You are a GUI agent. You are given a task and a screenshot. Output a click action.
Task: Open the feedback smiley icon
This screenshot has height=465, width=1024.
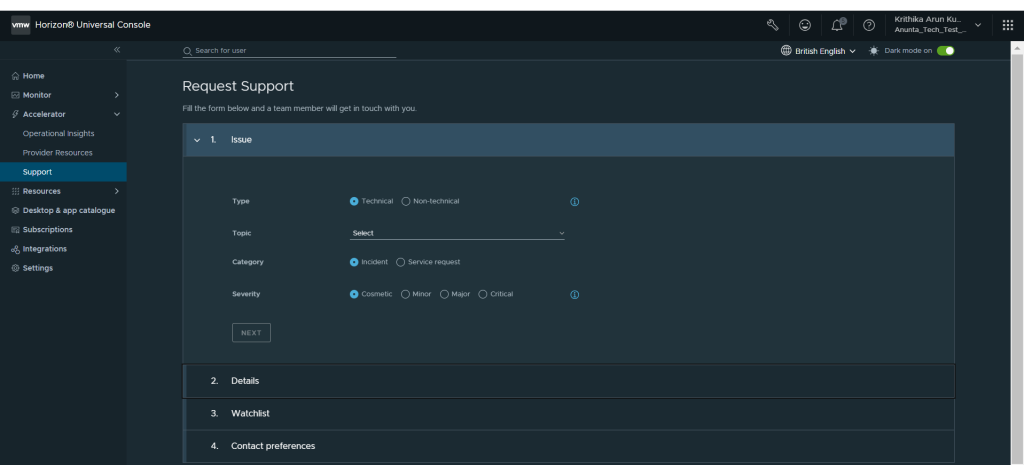tap(805, 25)
